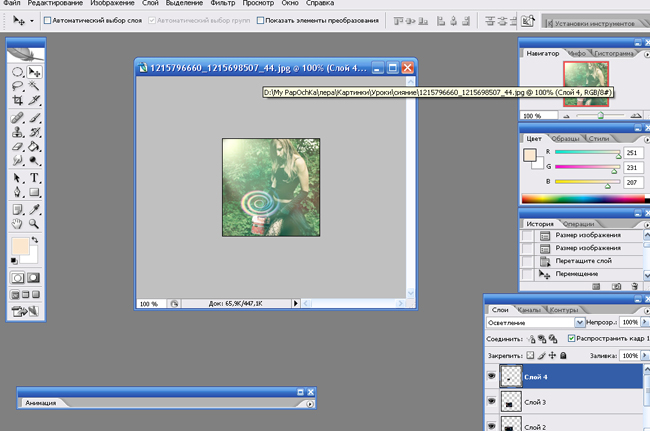Open the Непрозр. opacity slider arrow
This screenshot has width=650, height=431.
645,322
